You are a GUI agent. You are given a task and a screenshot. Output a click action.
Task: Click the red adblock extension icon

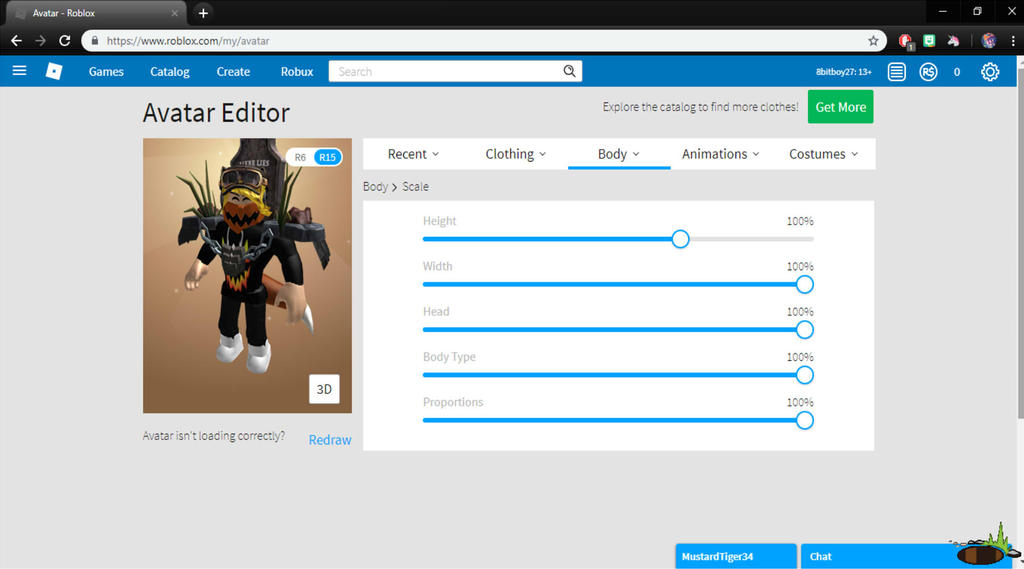(905, 41)
